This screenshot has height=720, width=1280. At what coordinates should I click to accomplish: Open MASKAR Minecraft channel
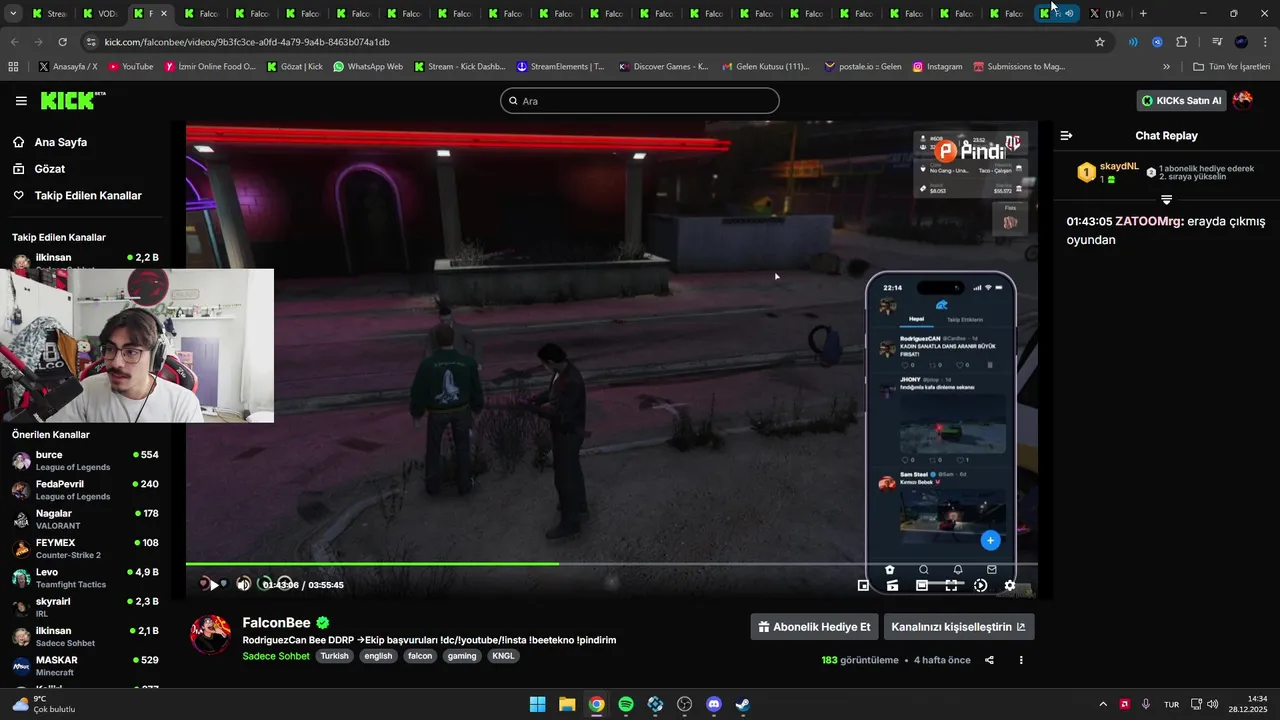(85, 665)
